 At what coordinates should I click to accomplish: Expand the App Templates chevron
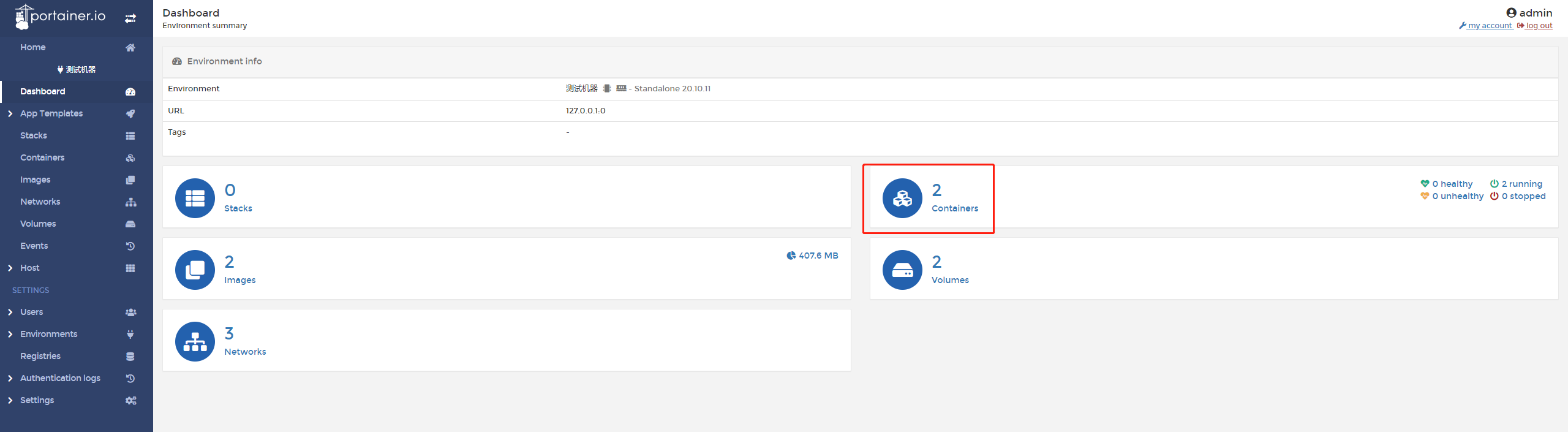click(10, 113)
